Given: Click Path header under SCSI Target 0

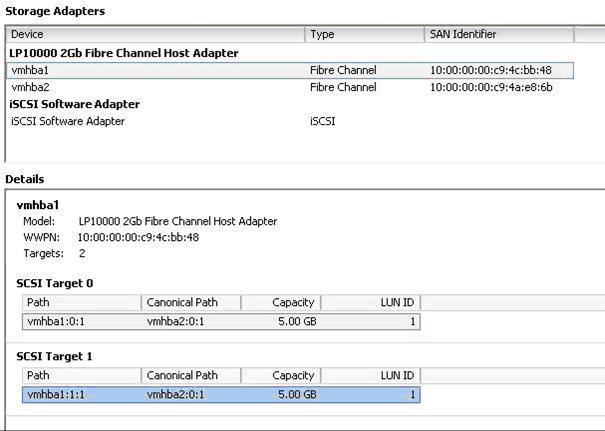Looking at the screenshot, I should (38, 302).
